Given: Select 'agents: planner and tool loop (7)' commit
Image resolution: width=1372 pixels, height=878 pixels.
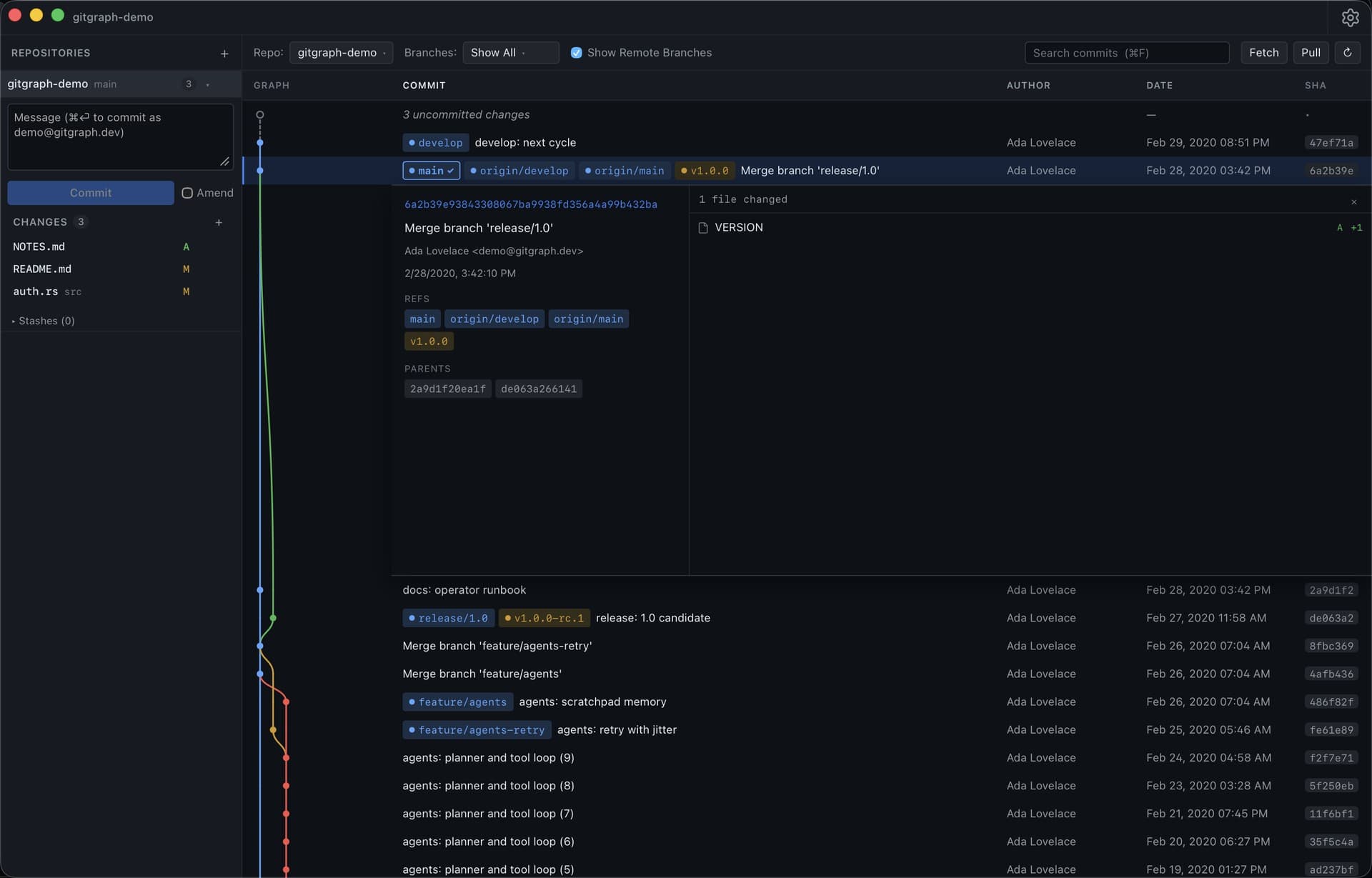Looking at the screenshot, I should (x=807, y=814).
